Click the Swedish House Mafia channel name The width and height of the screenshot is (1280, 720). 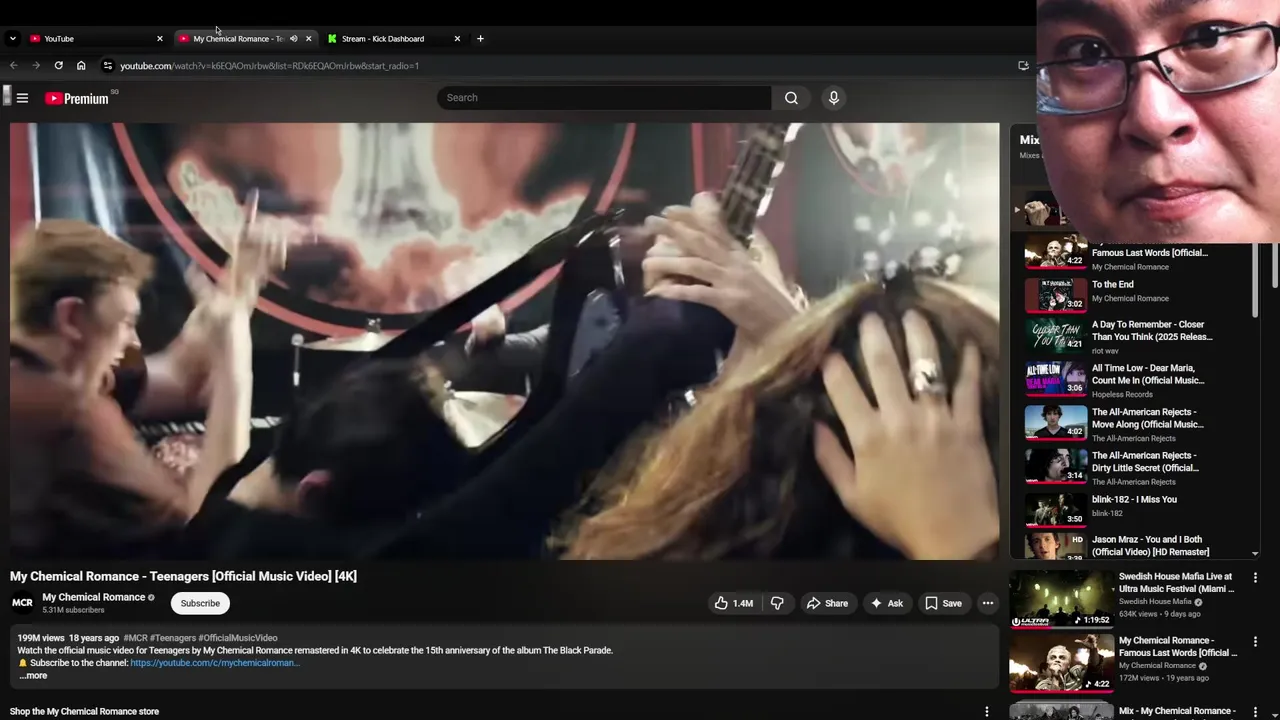[x=1155, y=602]
